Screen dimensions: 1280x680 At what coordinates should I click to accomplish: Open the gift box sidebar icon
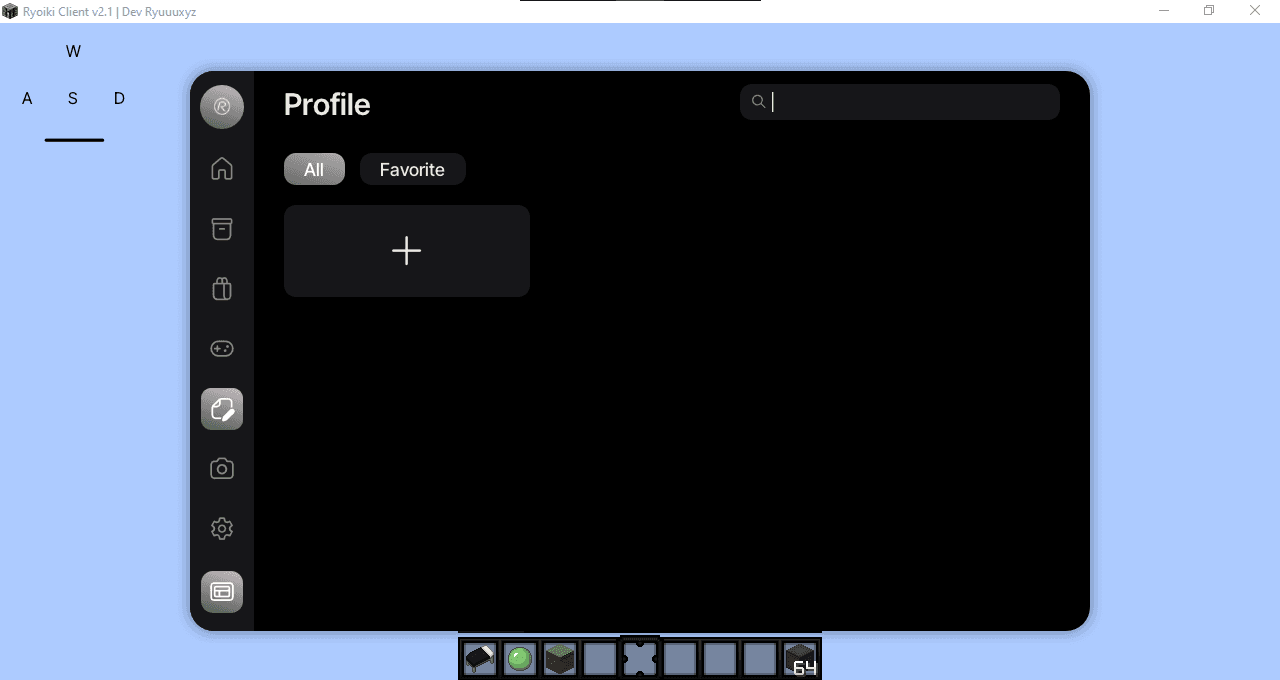pyautogui.click(x=222, y=289)
